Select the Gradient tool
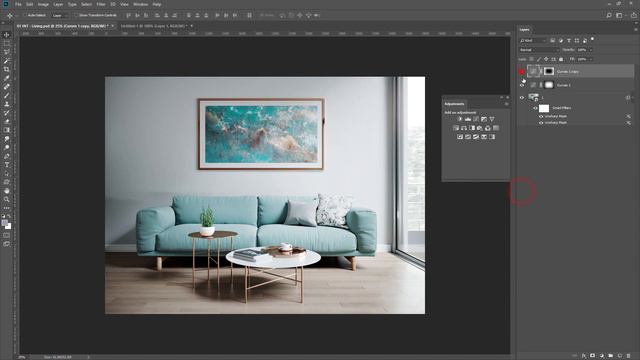Screen dimensions: 640x360 [x=7, y=130]
